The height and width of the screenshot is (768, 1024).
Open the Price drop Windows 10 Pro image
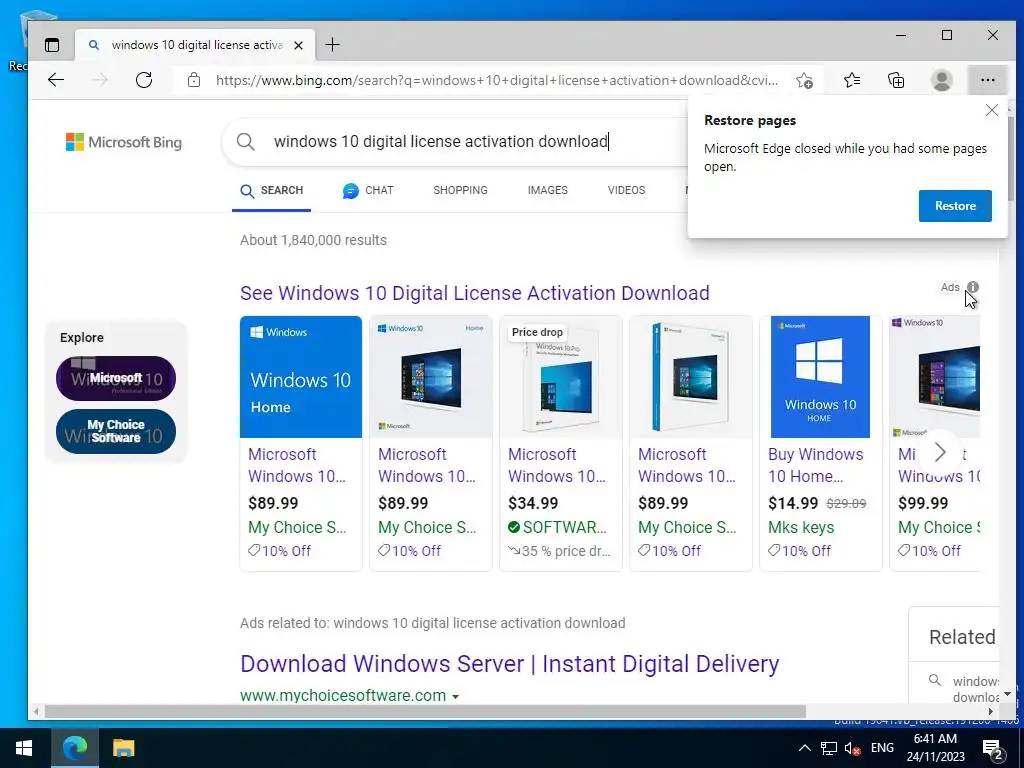coord(560,377)
